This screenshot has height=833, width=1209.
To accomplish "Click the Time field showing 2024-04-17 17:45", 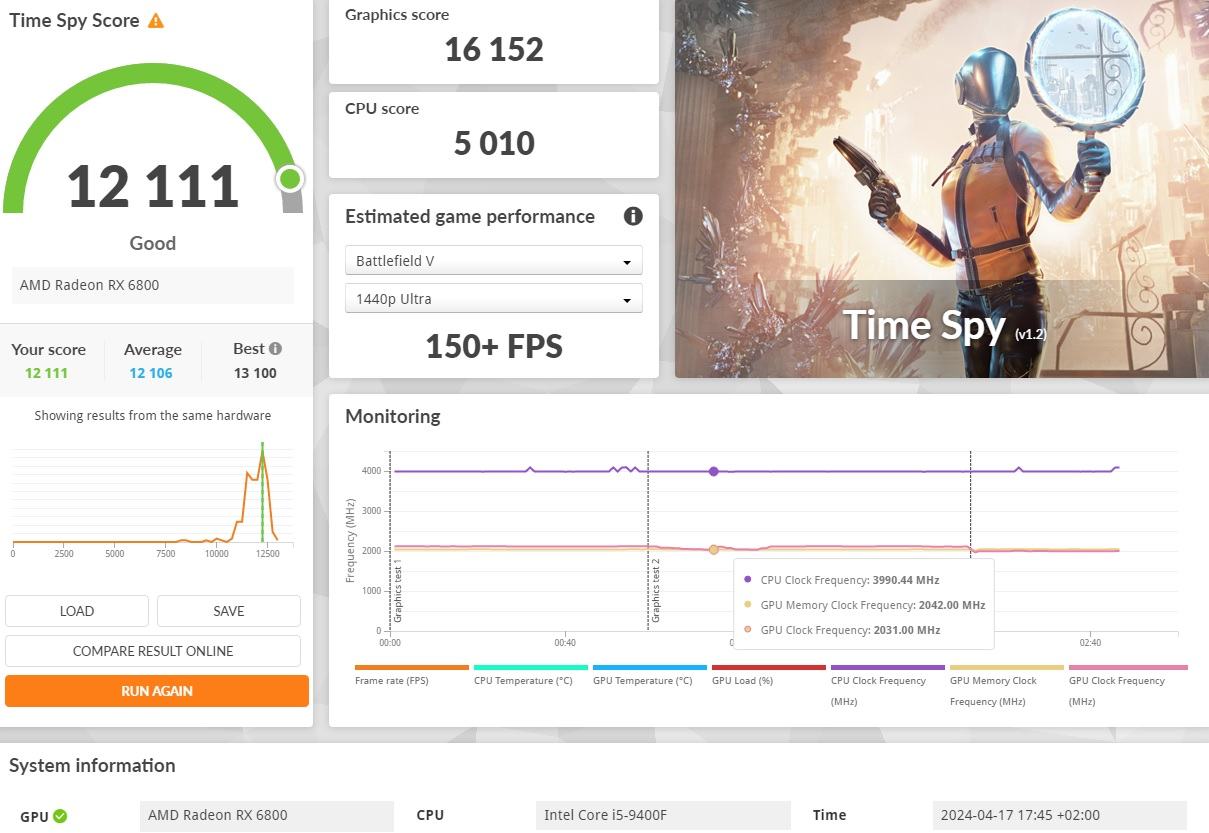I will click(x=1060, y=815).
